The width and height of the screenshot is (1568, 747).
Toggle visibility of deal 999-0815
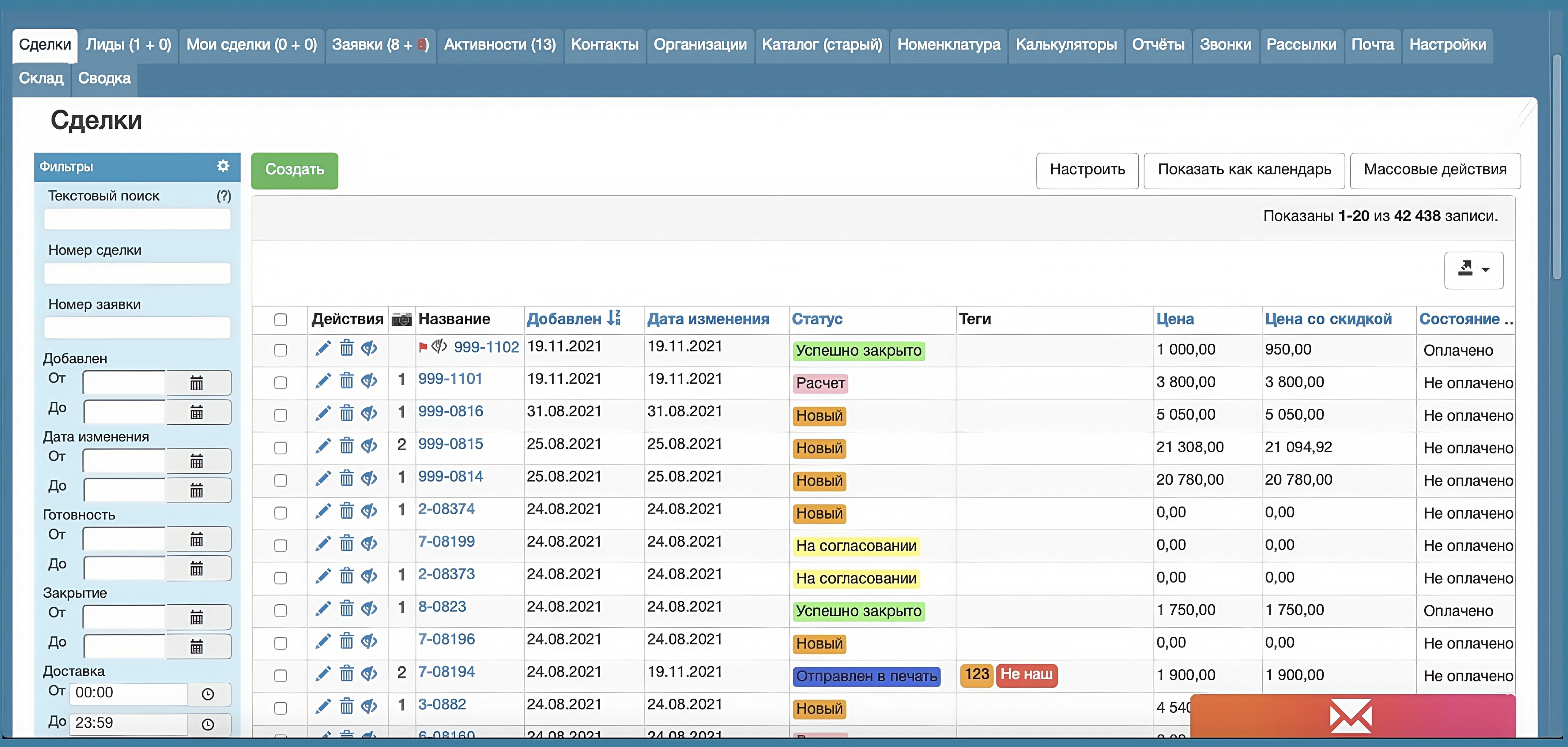pyautogui.click(x=369, y=446)
